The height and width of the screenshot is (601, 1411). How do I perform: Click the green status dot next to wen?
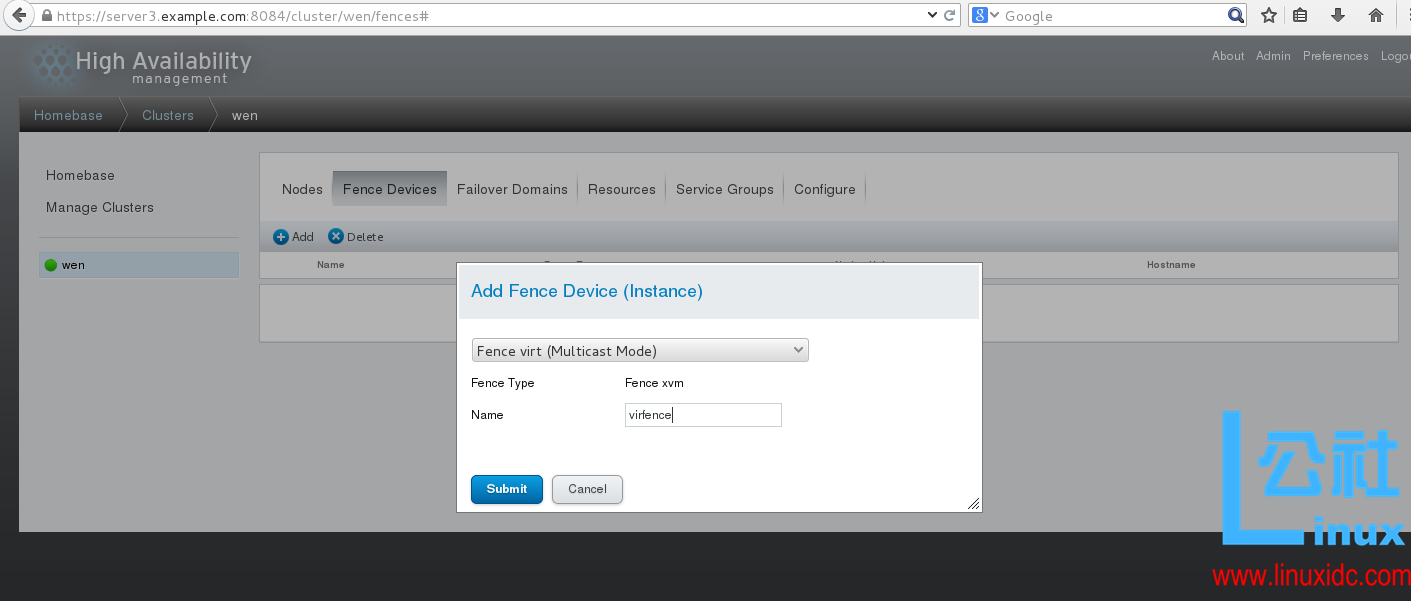coord(52,264)
